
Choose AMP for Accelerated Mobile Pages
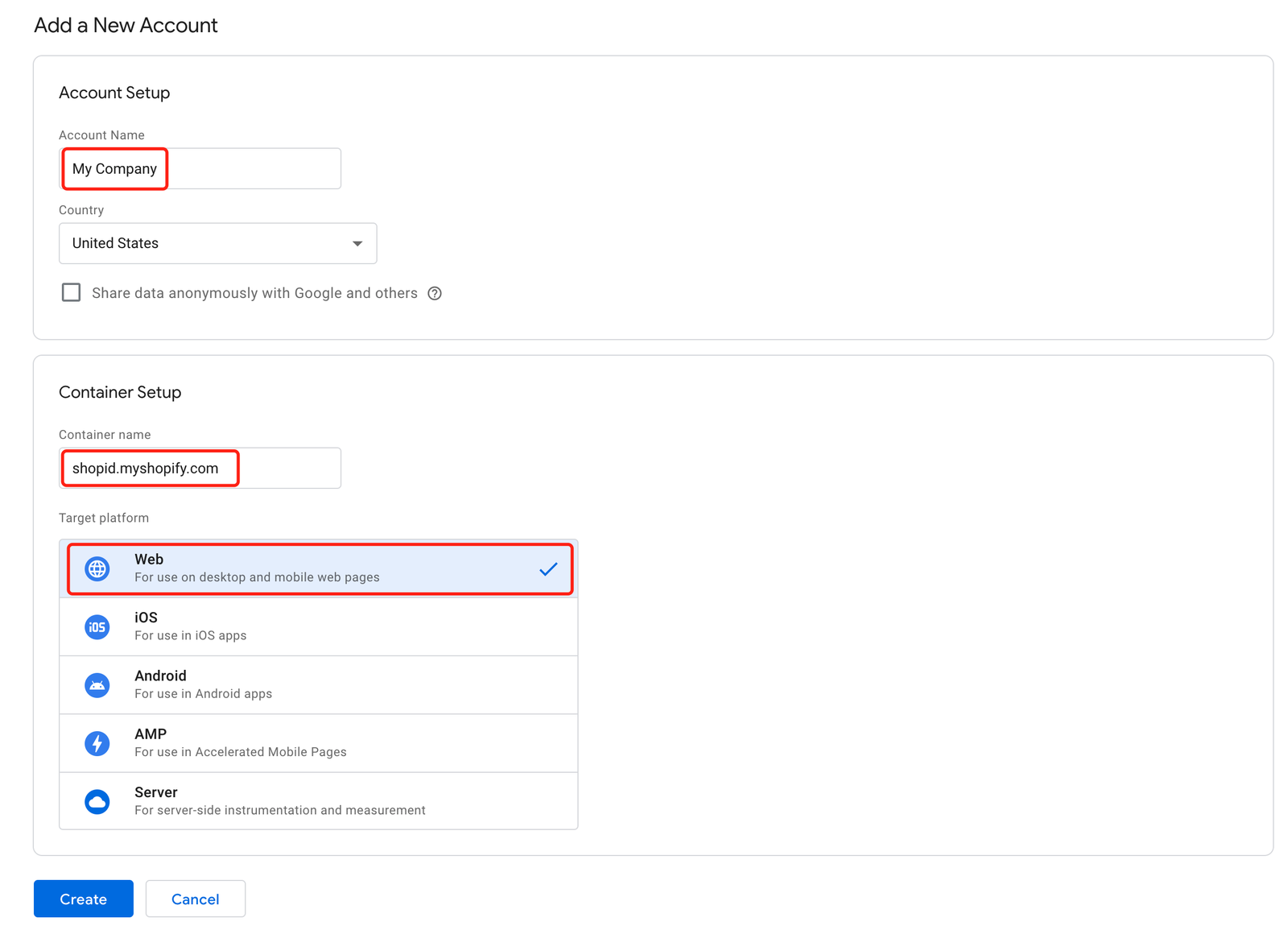tap(240, 752)
